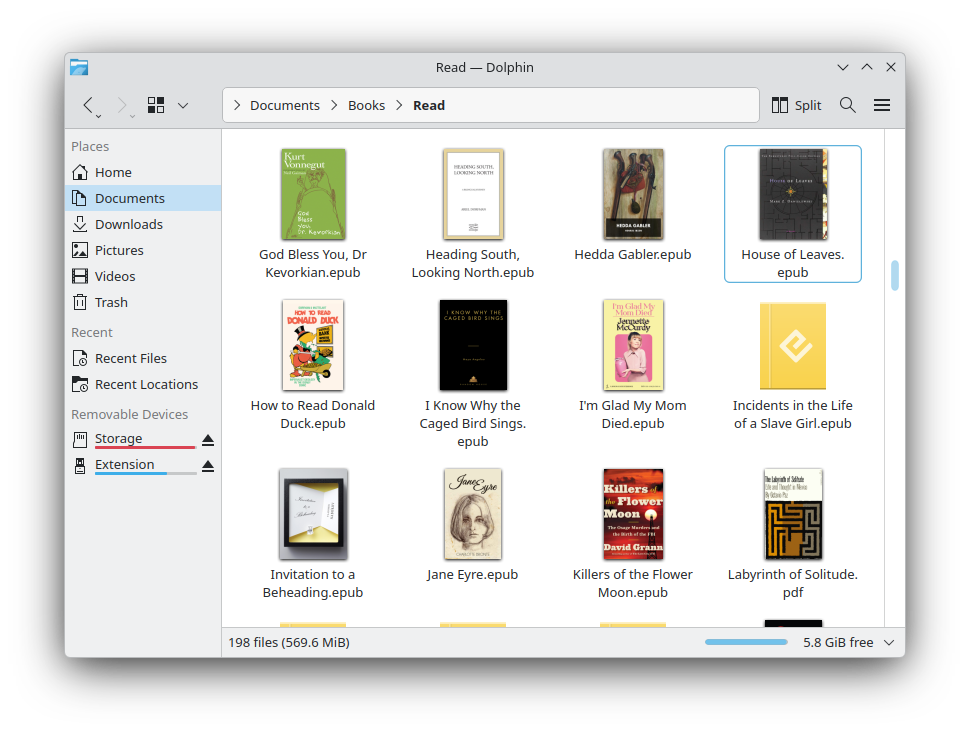This screenshot has height=734, width=970.
Task: Go back with the back arrow
Action: pos(89,105)
